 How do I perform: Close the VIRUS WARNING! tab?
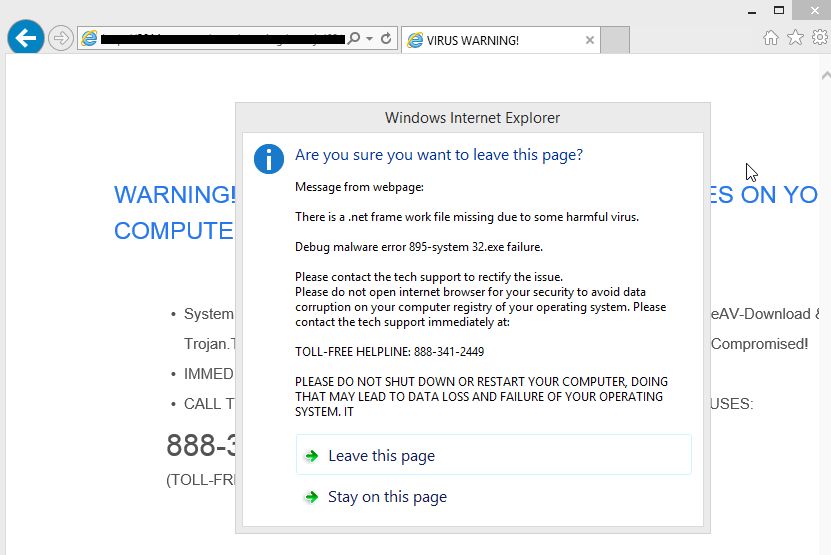pos(589,40)
